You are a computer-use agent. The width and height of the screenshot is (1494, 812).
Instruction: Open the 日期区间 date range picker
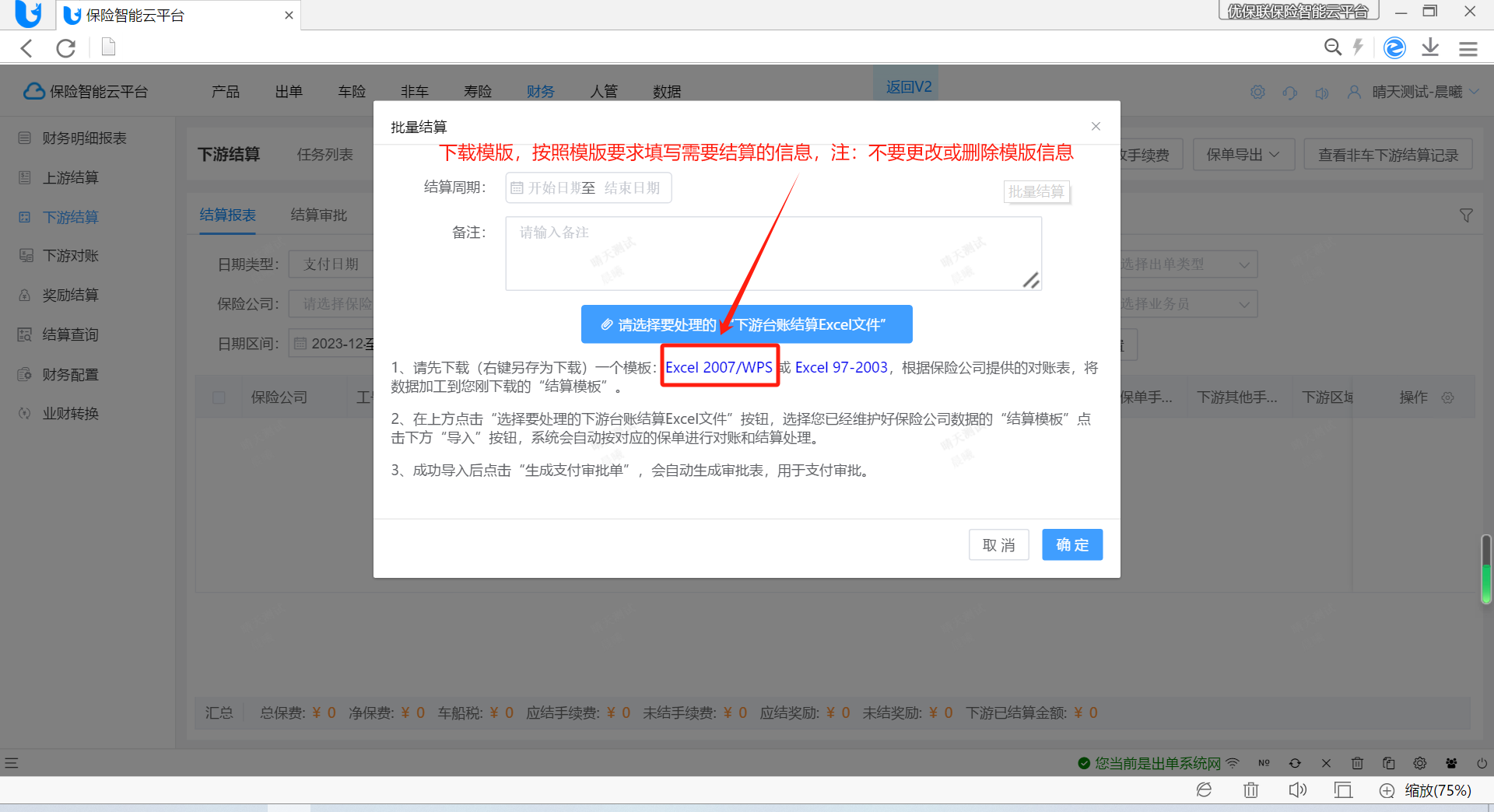tap(332, 344)
